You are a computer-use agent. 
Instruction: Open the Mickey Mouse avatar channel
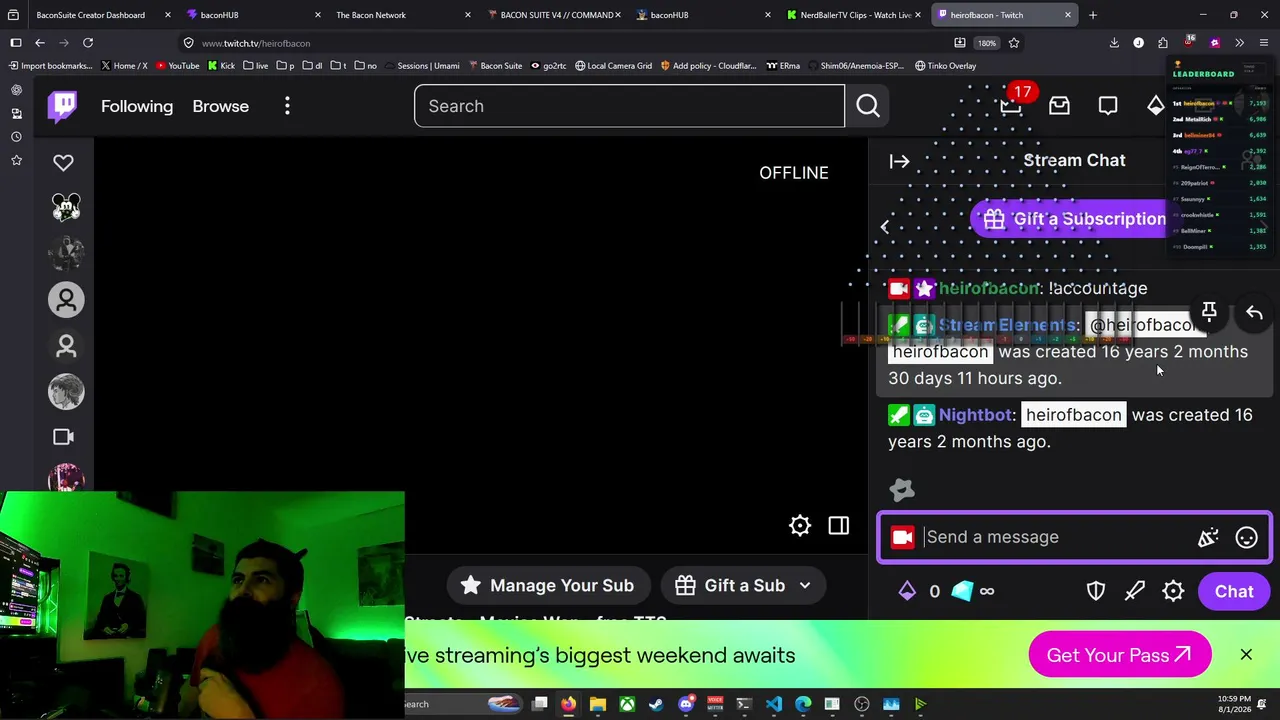click(66, 207)
